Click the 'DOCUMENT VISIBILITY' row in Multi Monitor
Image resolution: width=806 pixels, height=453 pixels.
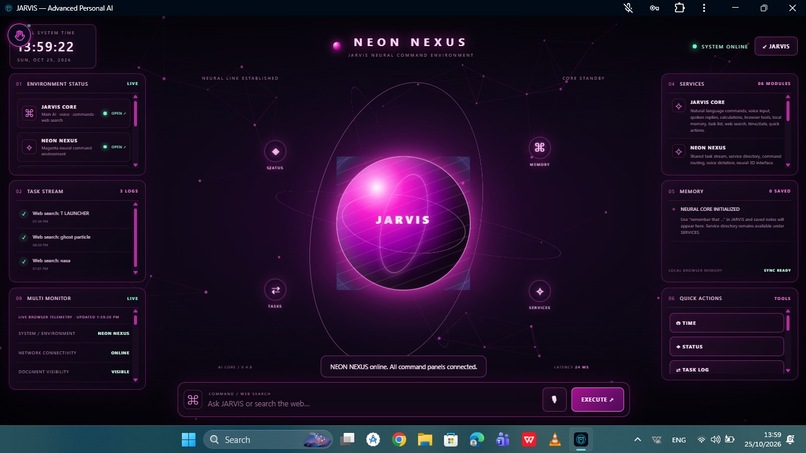point(74,372)
